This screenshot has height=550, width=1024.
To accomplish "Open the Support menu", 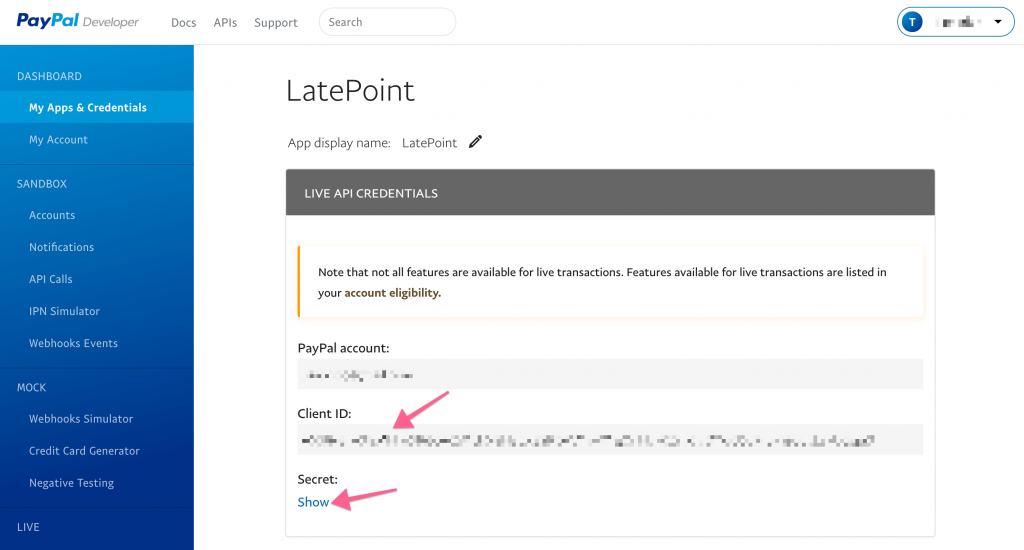I will [x=276, y=23].
